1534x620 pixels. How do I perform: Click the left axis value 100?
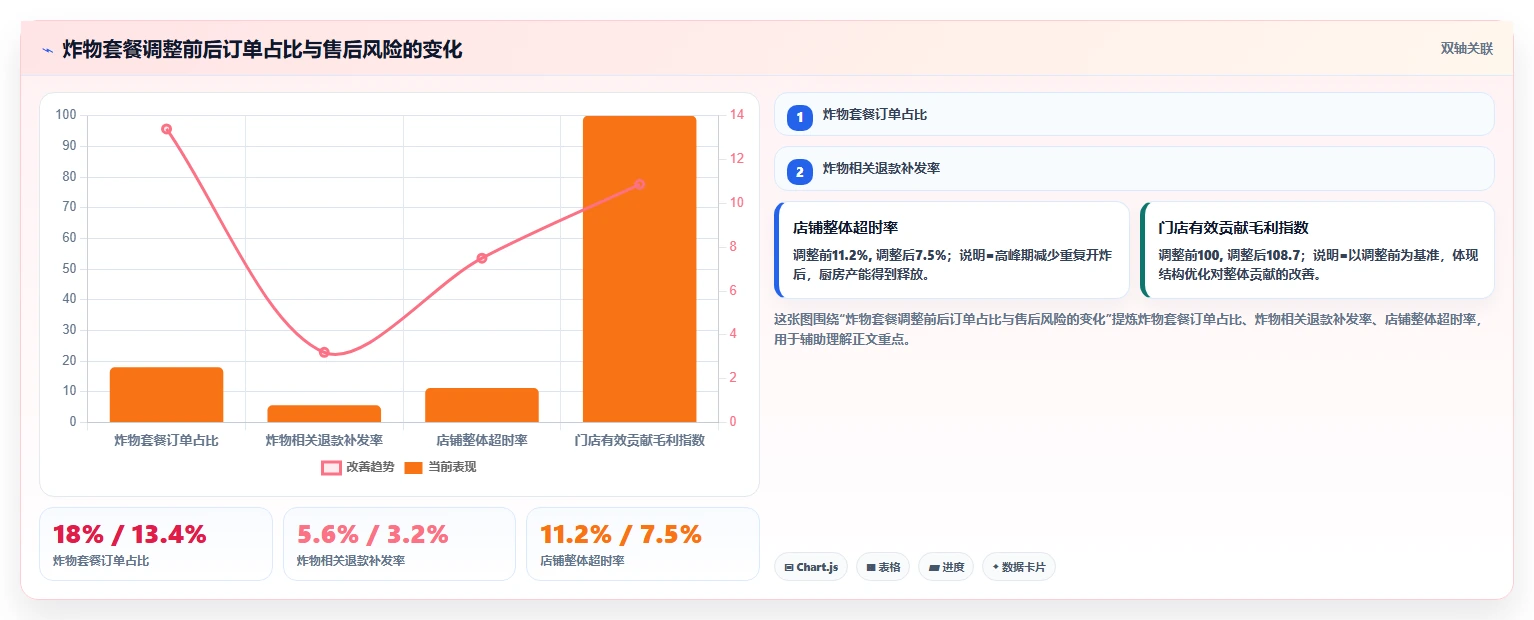click(x=67, y=115)
